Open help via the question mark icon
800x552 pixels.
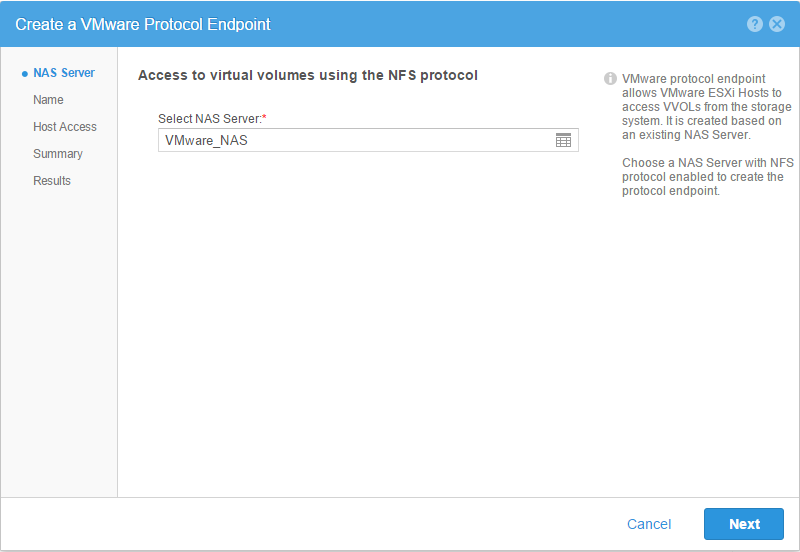pos(755,24)
